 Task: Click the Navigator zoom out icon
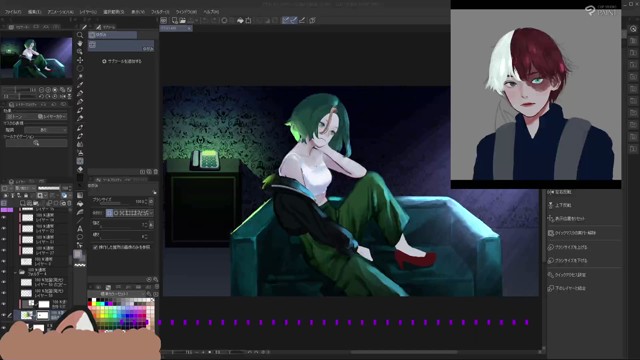pyautogui.click(x=42, y=90)
